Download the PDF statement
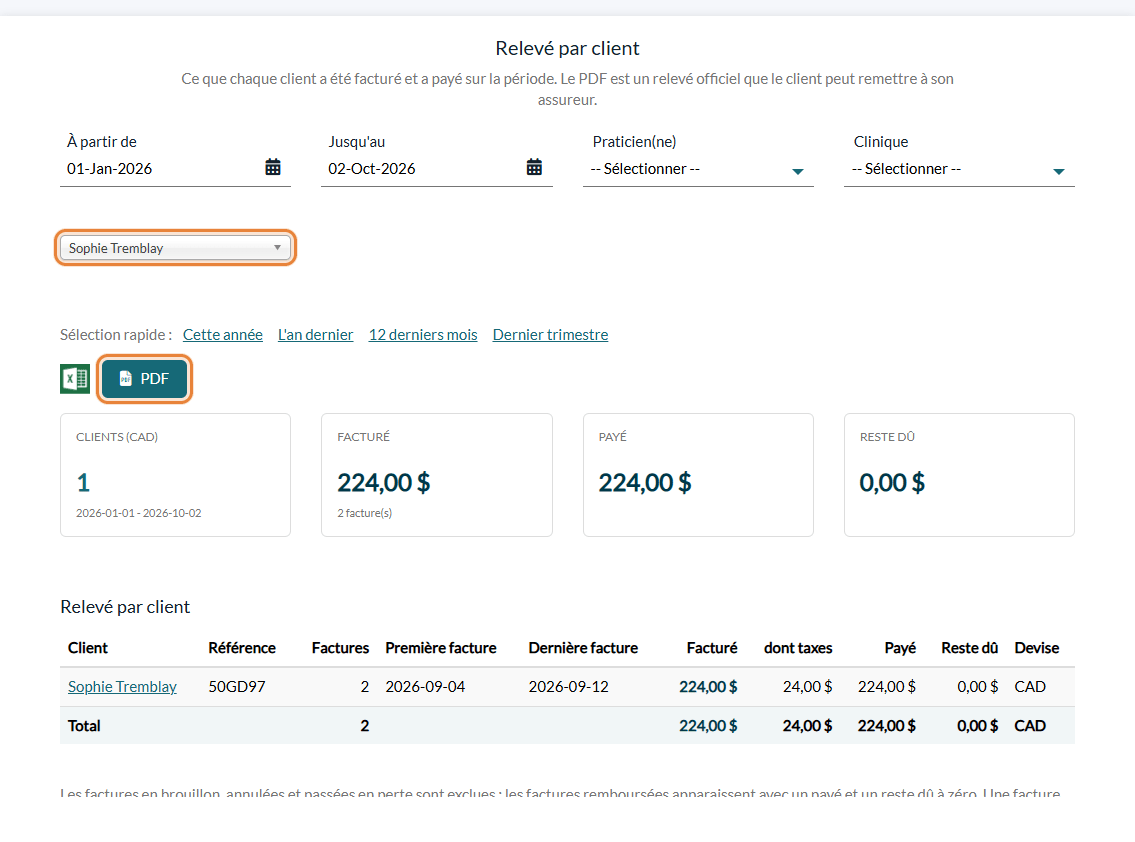 [x=145, y=379]
